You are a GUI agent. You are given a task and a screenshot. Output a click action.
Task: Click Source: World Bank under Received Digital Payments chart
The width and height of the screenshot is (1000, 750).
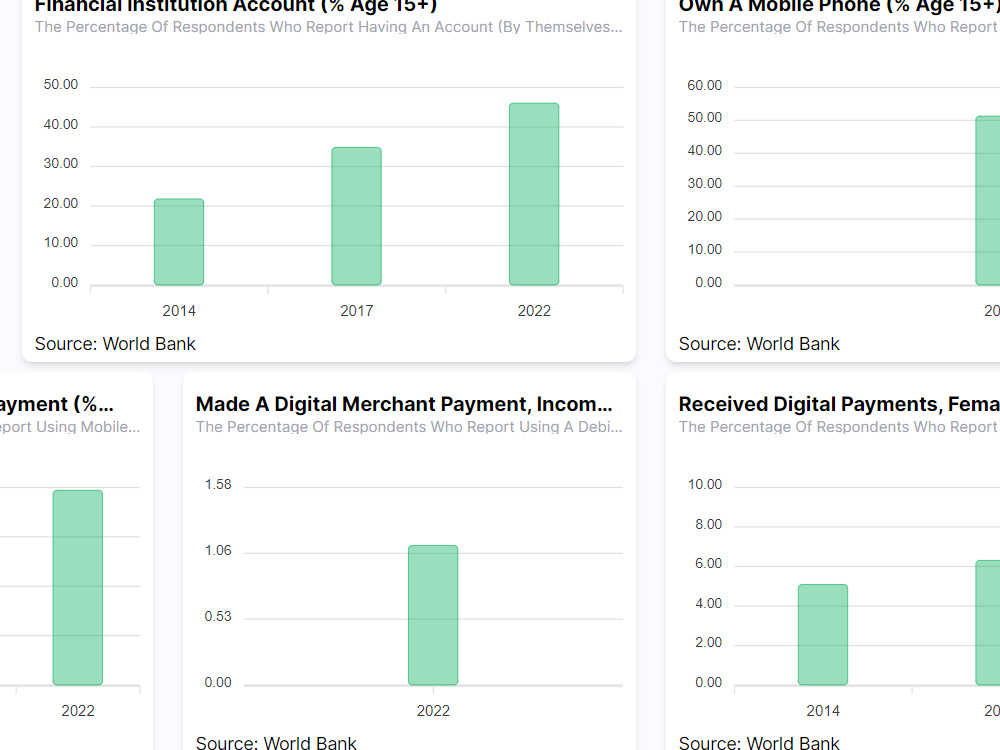pos(759,743)
